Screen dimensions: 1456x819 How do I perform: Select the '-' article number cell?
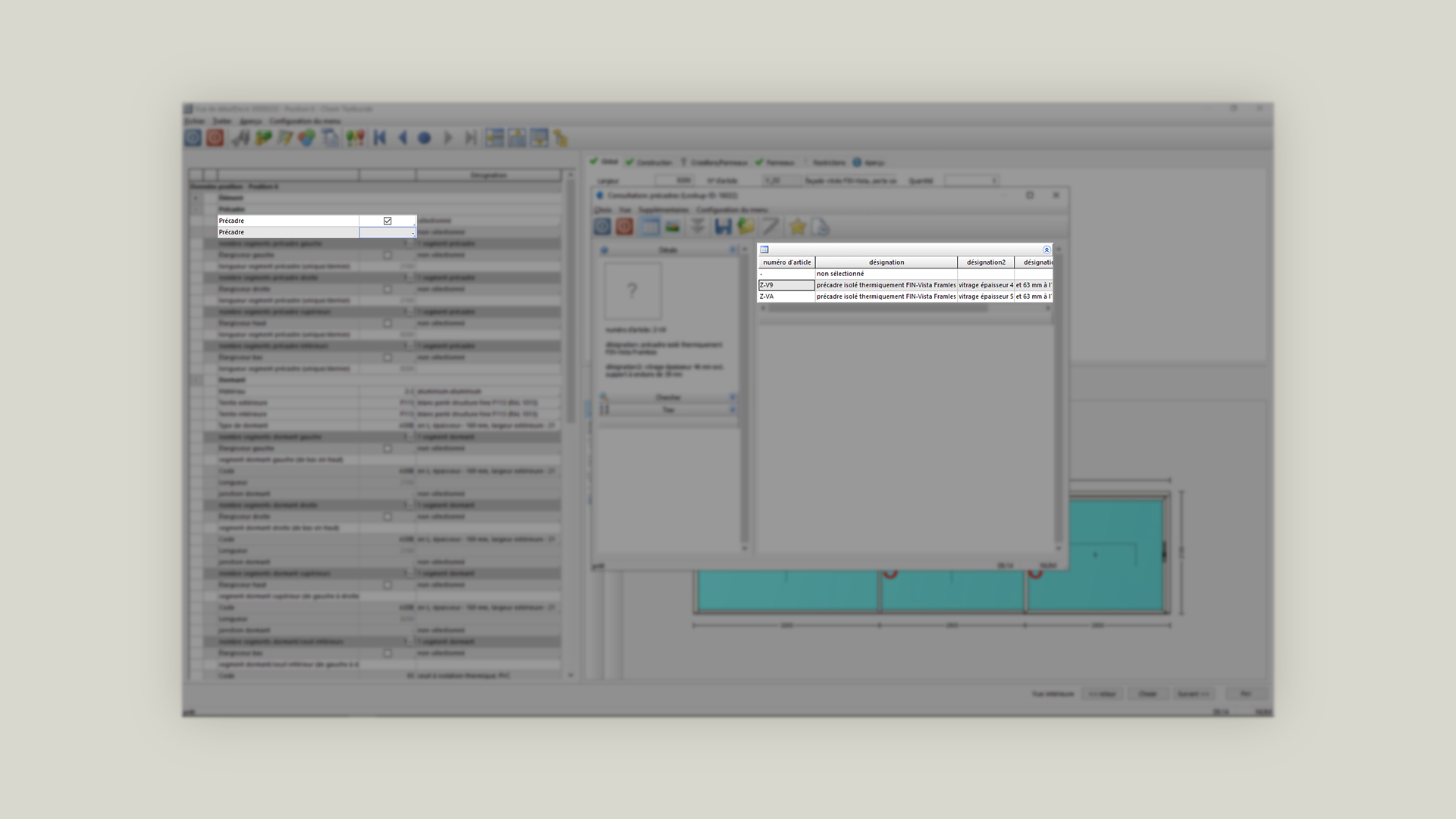click(x=786, y=274)
